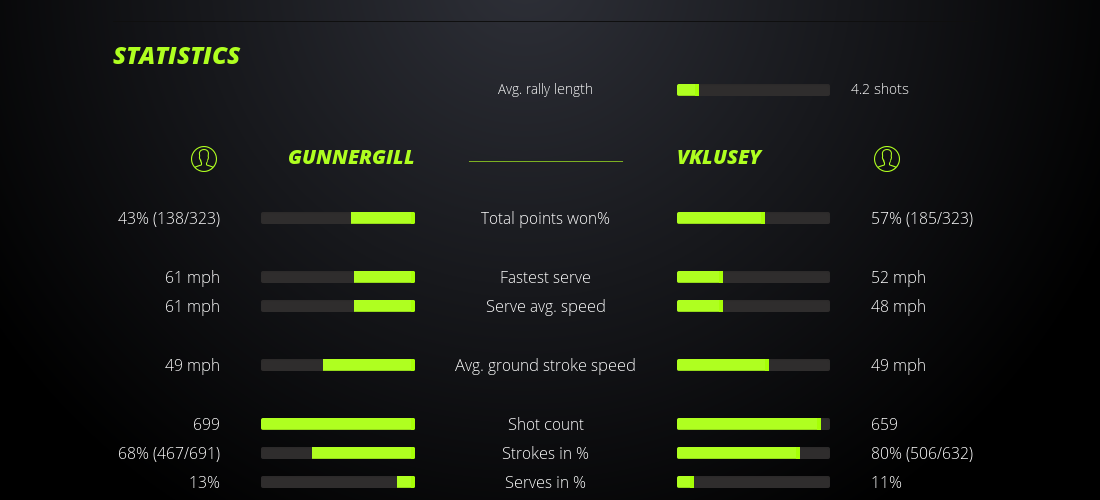1100x500 pixels.
Task: Click VKlusey's Serves in % bar
Action: [x=753, y=482]
